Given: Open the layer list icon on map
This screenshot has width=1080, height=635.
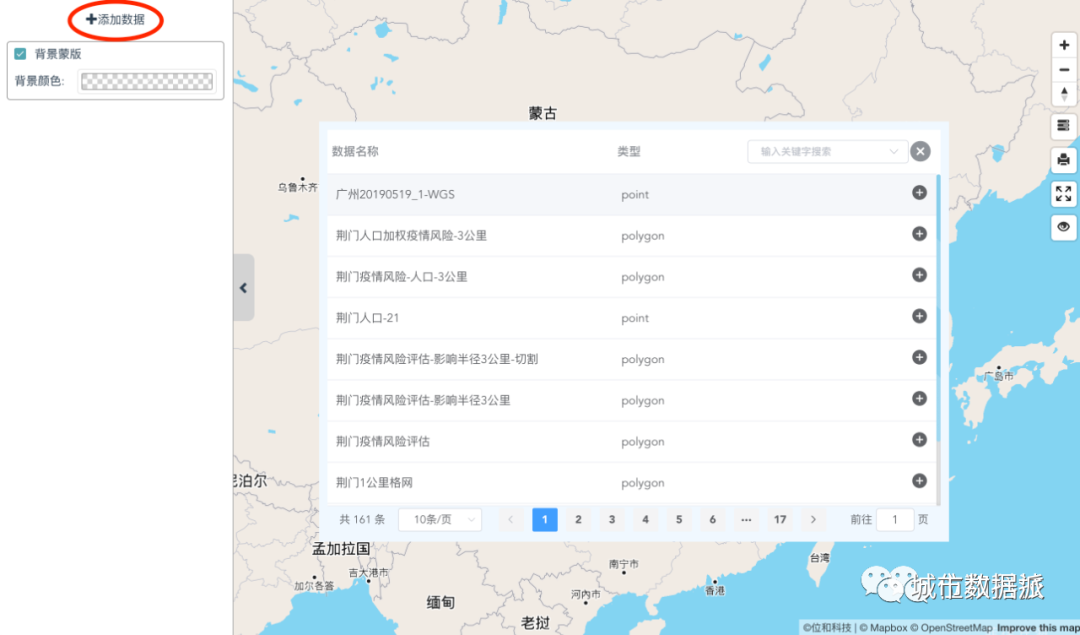Looking at the screenshot, I should coord(1063,126).
